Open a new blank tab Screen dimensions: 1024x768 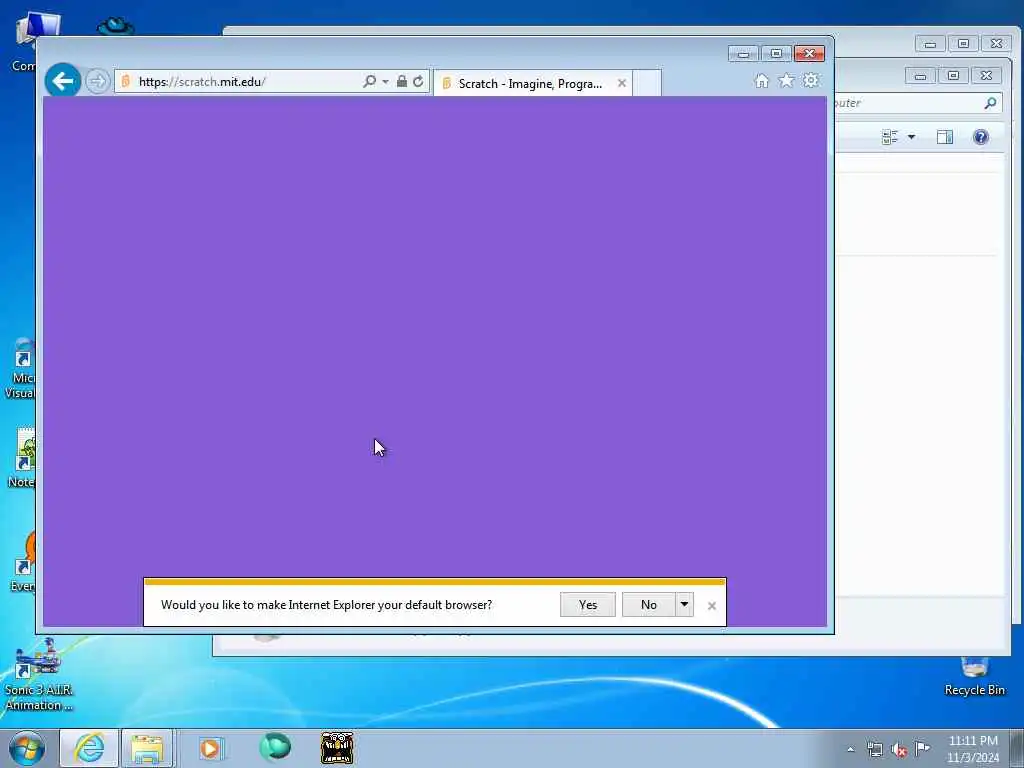click(x=647, y=83)
